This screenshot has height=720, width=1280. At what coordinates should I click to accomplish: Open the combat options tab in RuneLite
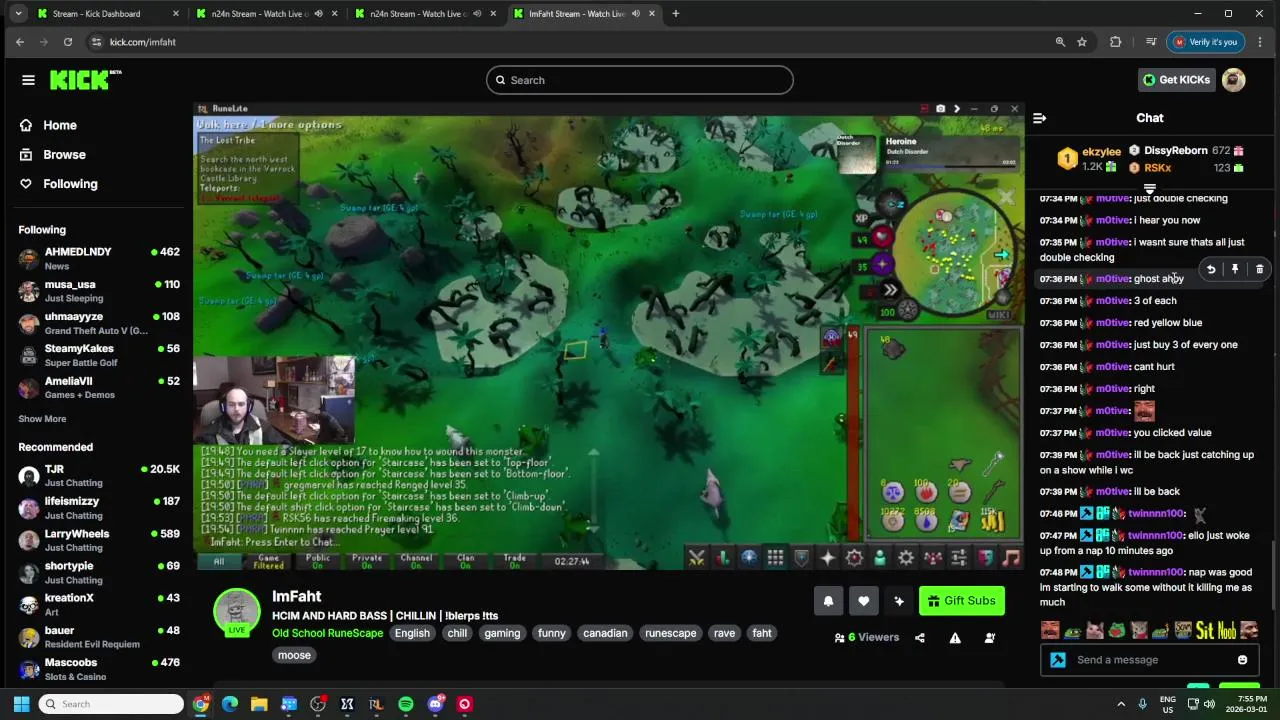click(697, 557)
